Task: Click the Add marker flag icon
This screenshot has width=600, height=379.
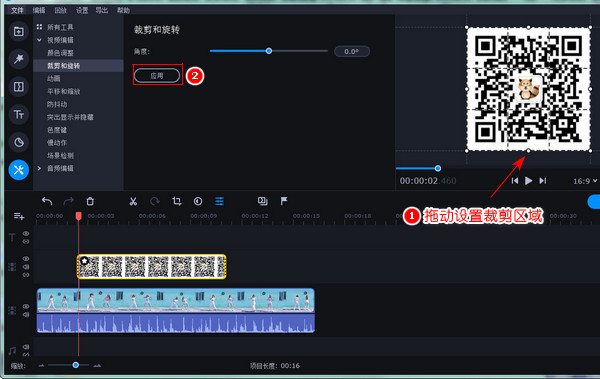Action: [284, 201]
